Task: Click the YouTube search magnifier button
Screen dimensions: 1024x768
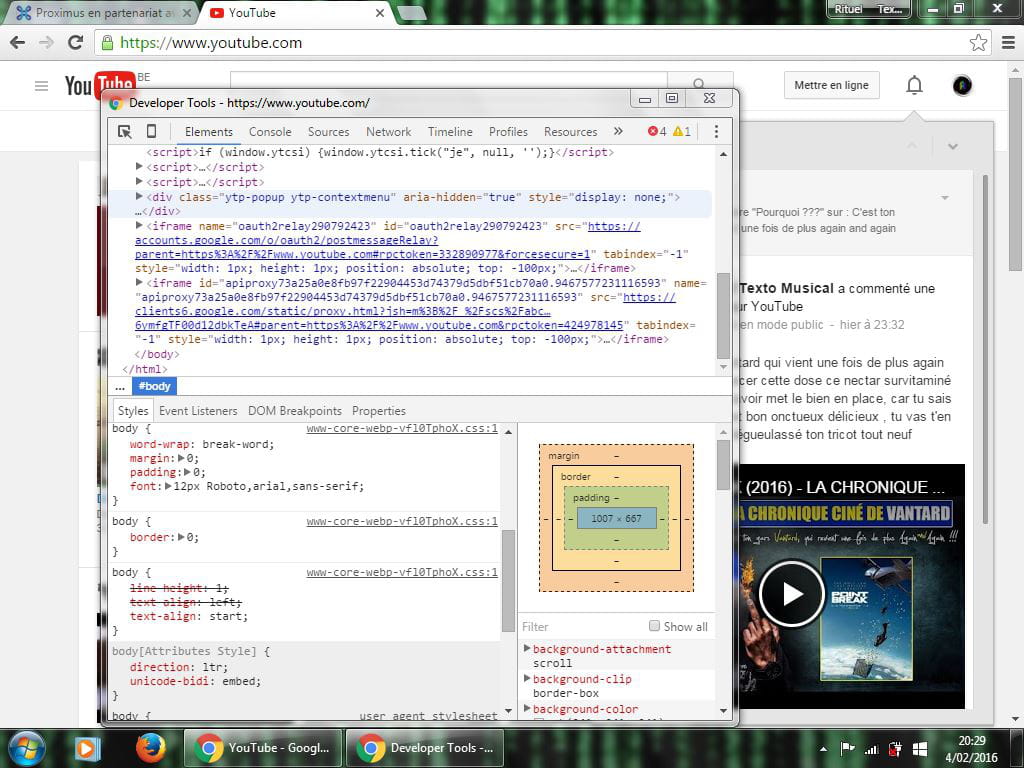Action: pyautogui.click(x=699, y=84)
